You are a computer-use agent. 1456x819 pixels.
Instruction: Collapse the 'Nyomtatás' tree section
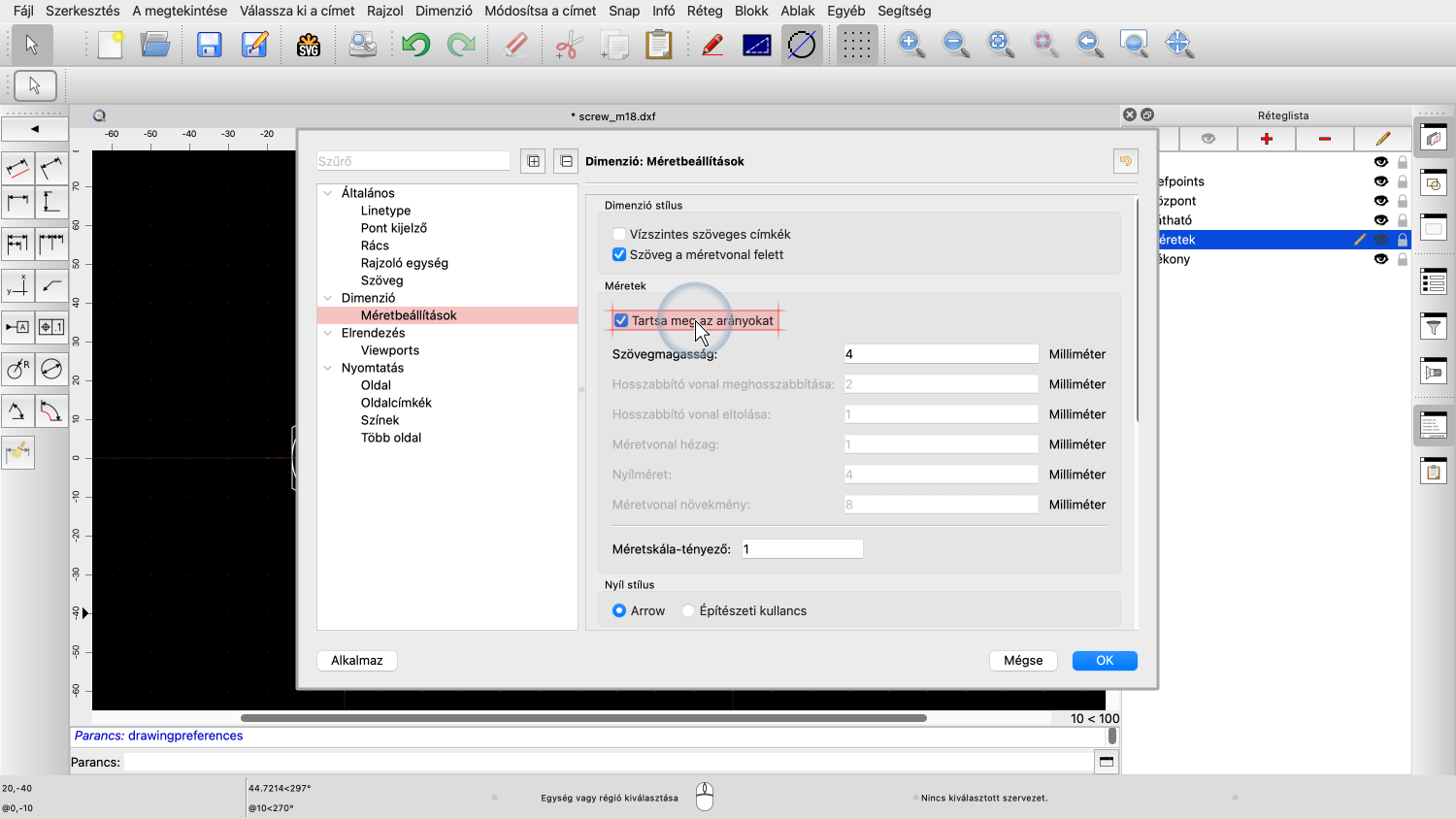(x=328, y=368)
